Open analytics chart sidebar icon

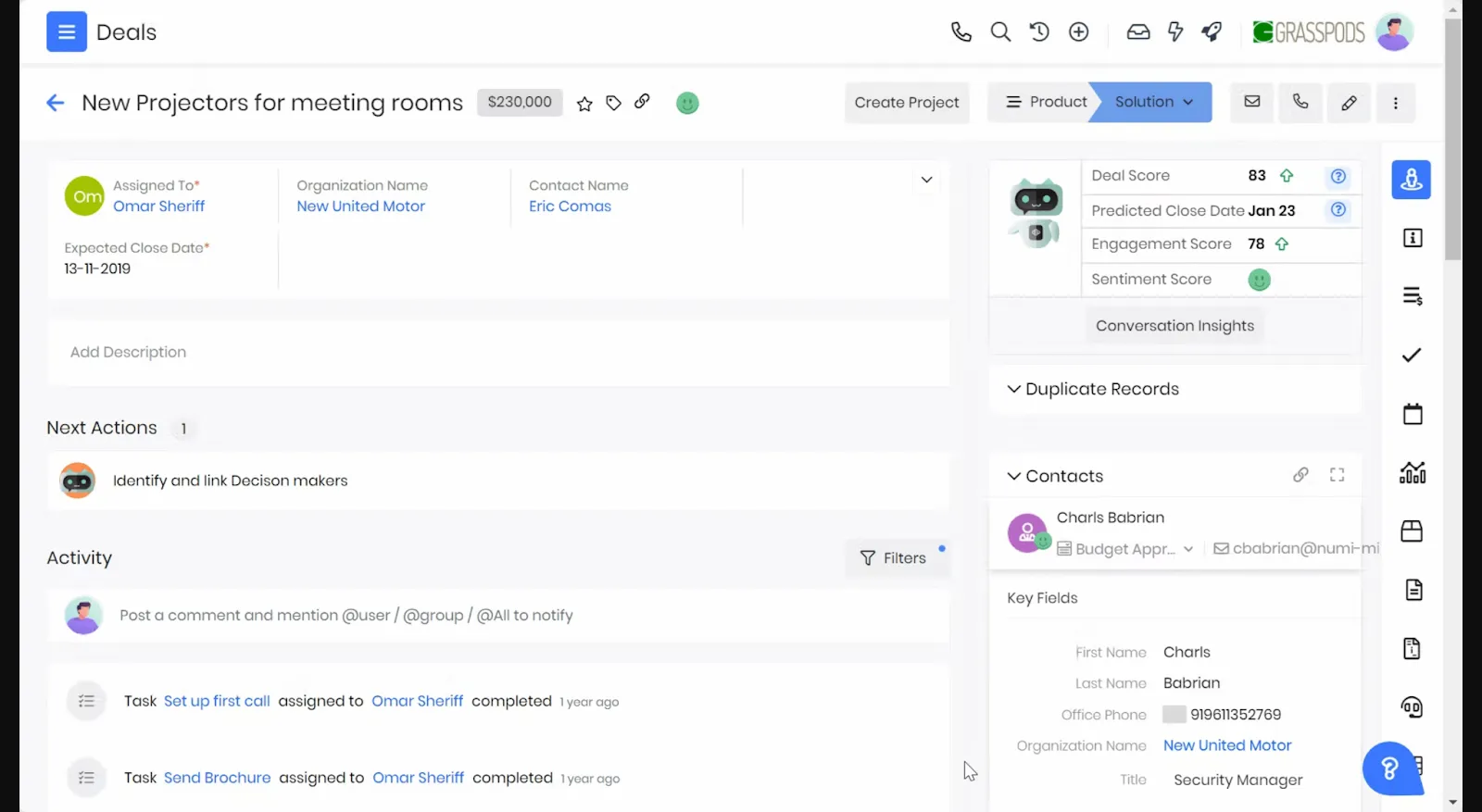pos(1413,473)
